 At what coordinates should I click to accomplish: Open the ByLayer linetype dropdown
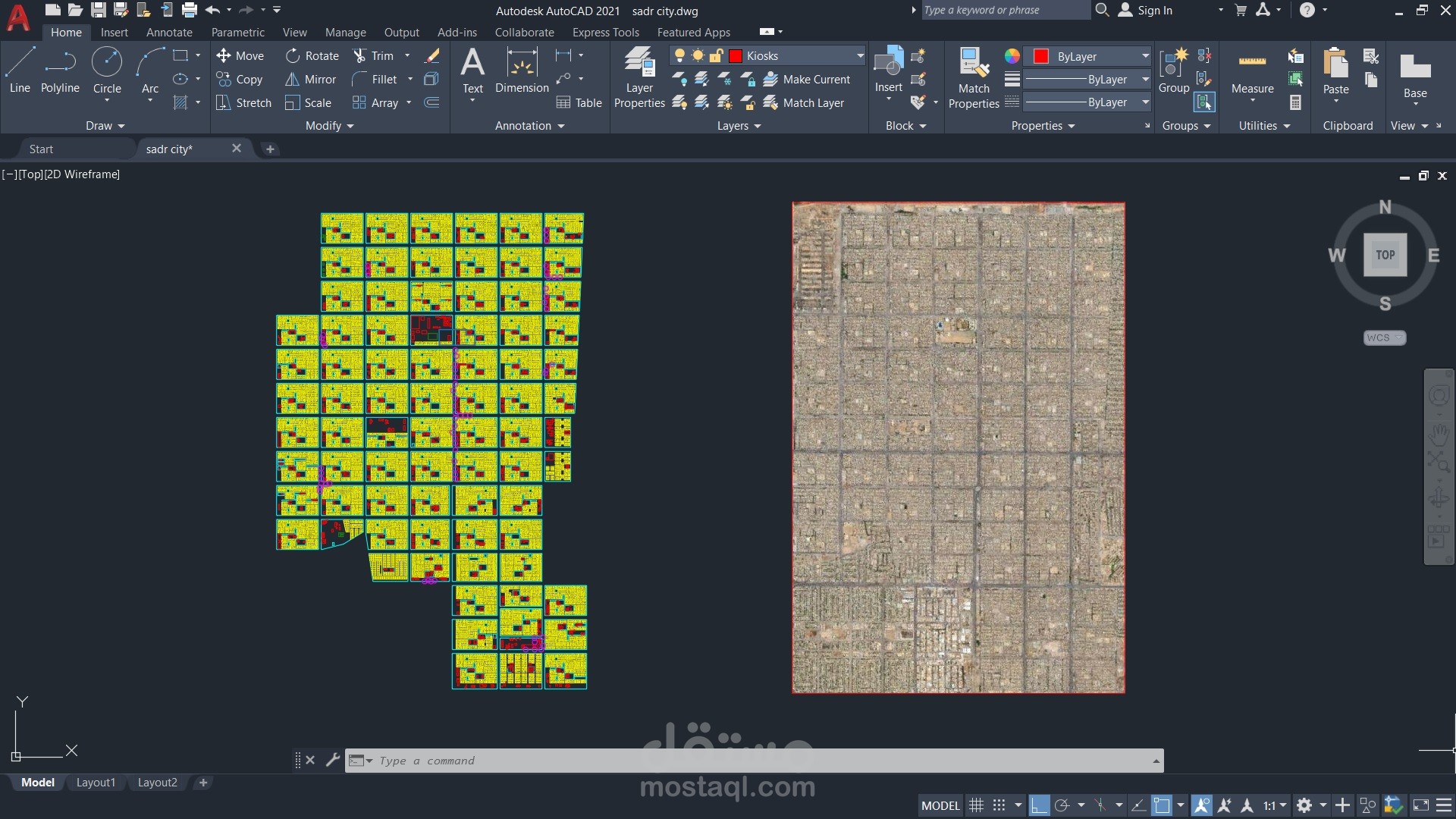[1145, 102]
